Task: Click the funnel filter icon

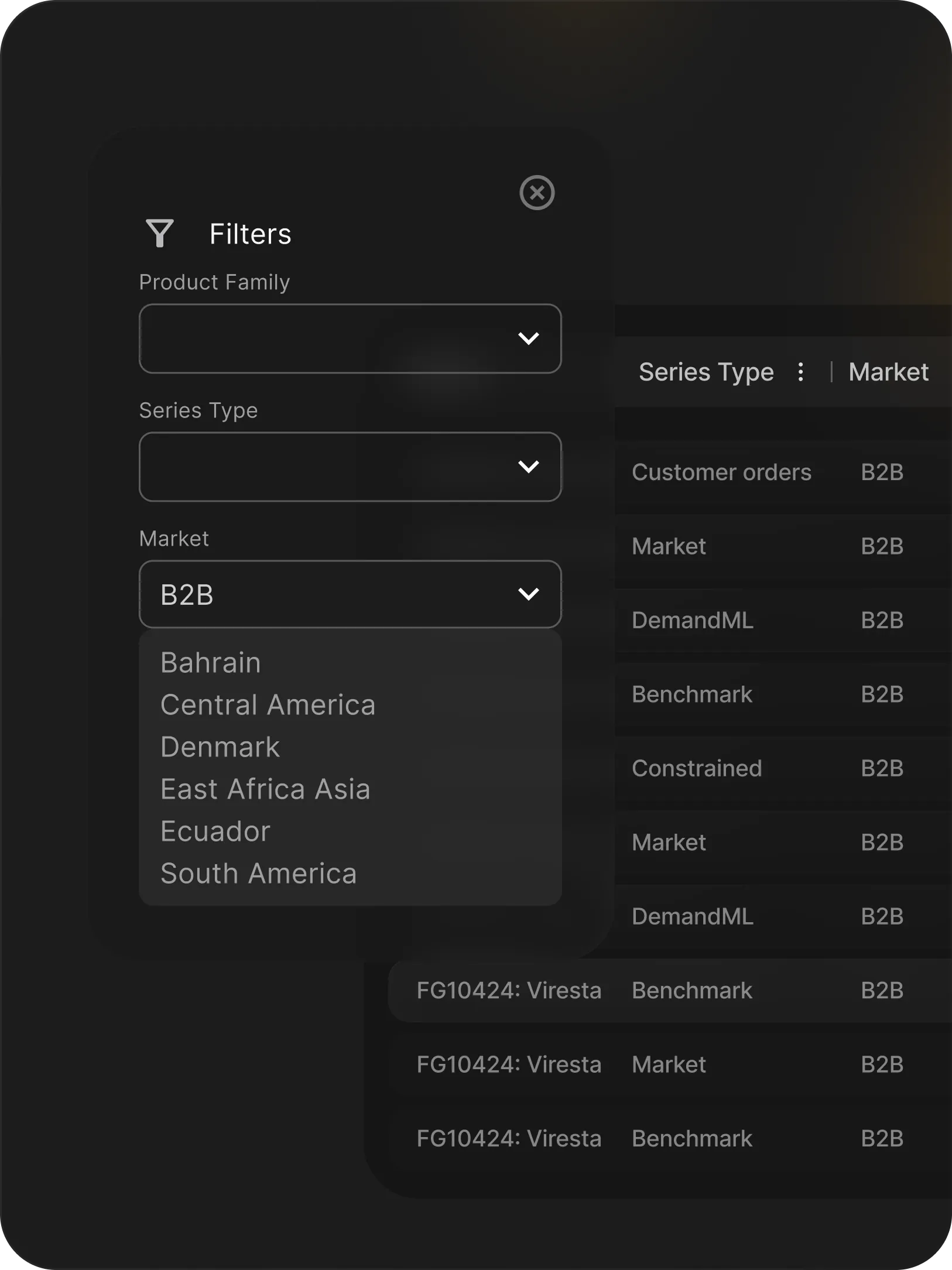Action: 159,234
